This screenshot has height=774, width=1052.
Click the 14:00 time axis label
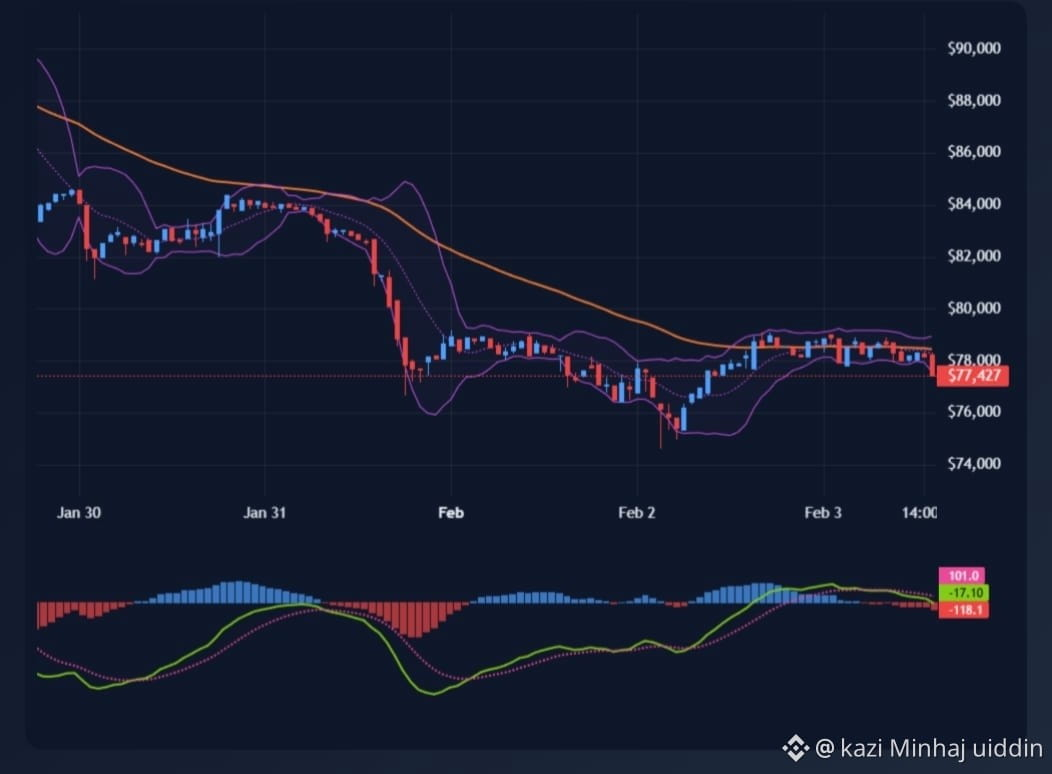919,513
